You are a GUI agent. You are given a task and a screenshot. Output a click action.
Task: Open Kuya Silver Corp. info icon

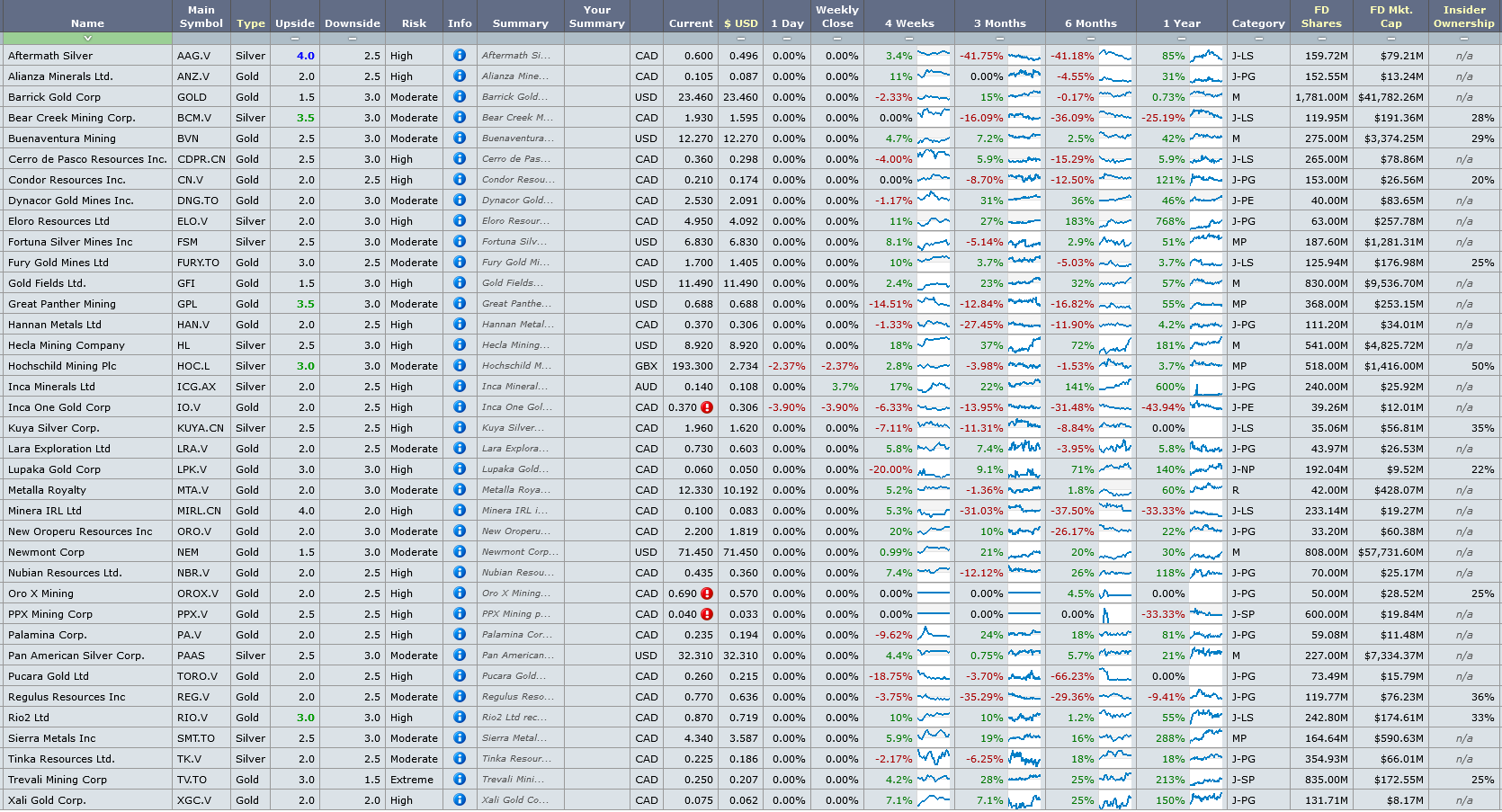tap(460, 427)
